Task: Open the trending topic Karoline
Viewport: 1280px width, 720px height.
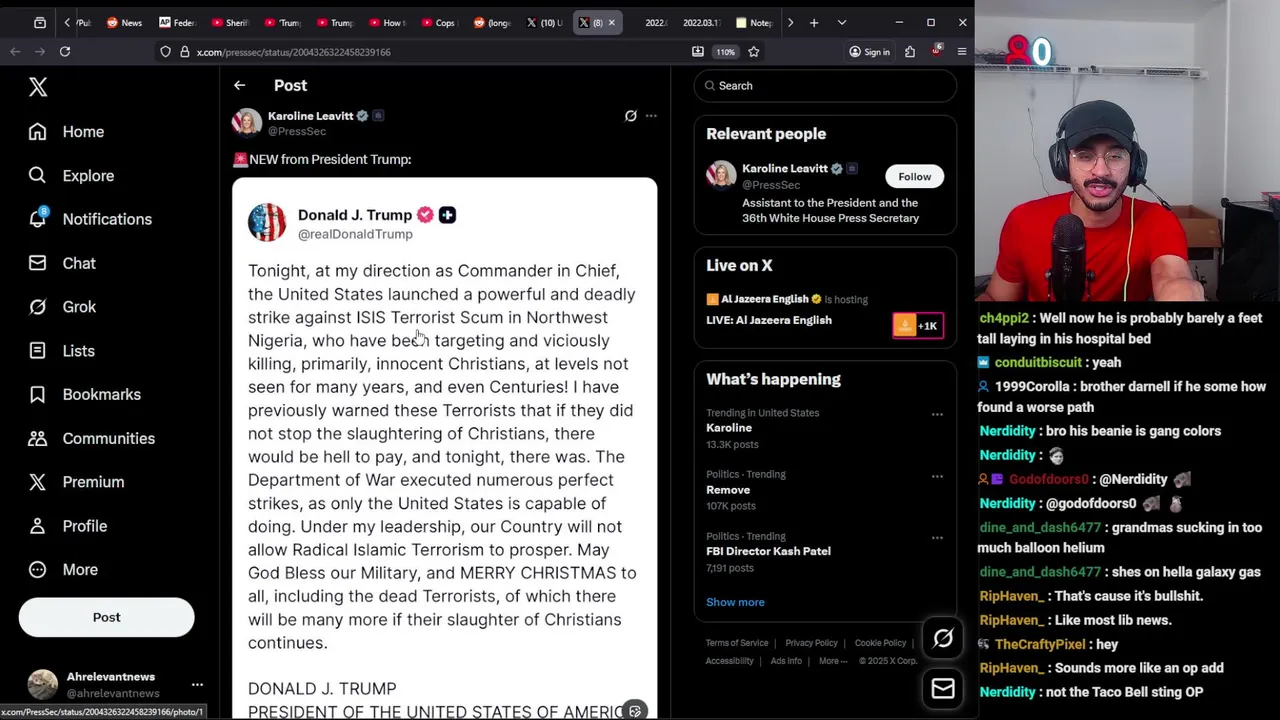Action: 729,428
